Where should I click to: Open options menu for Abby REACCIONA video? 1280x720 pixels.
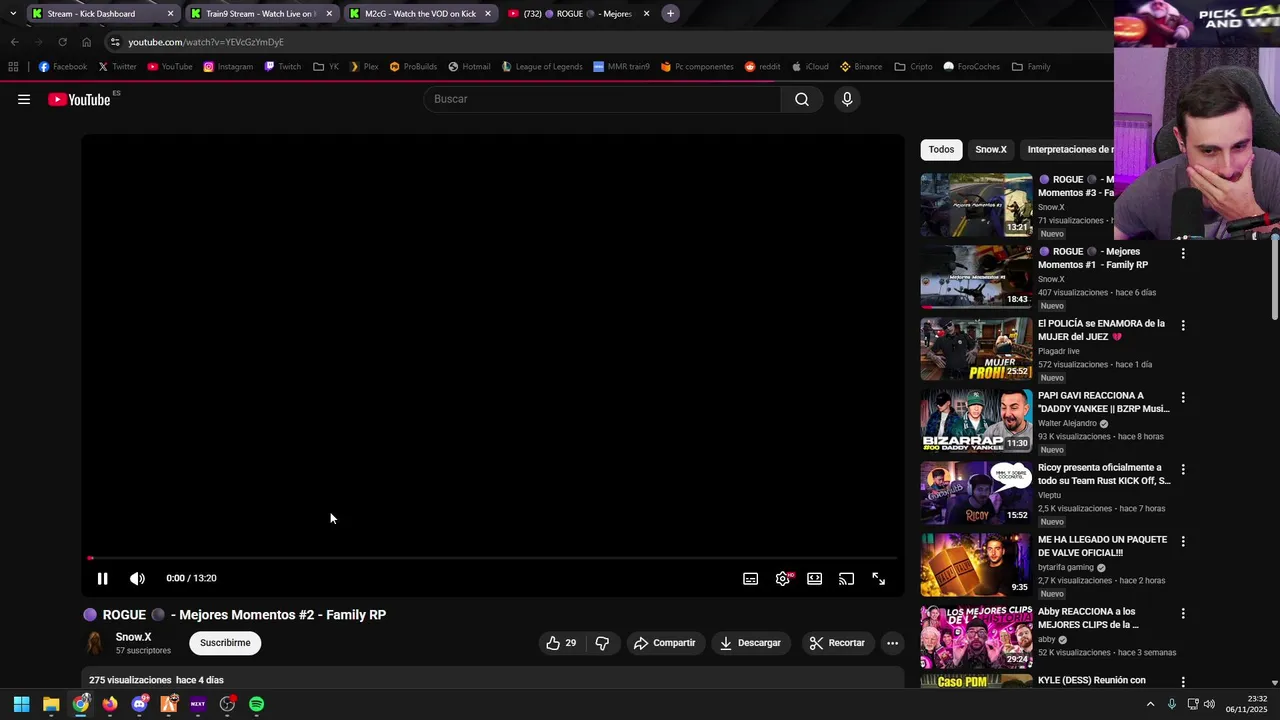point(1183,614)
